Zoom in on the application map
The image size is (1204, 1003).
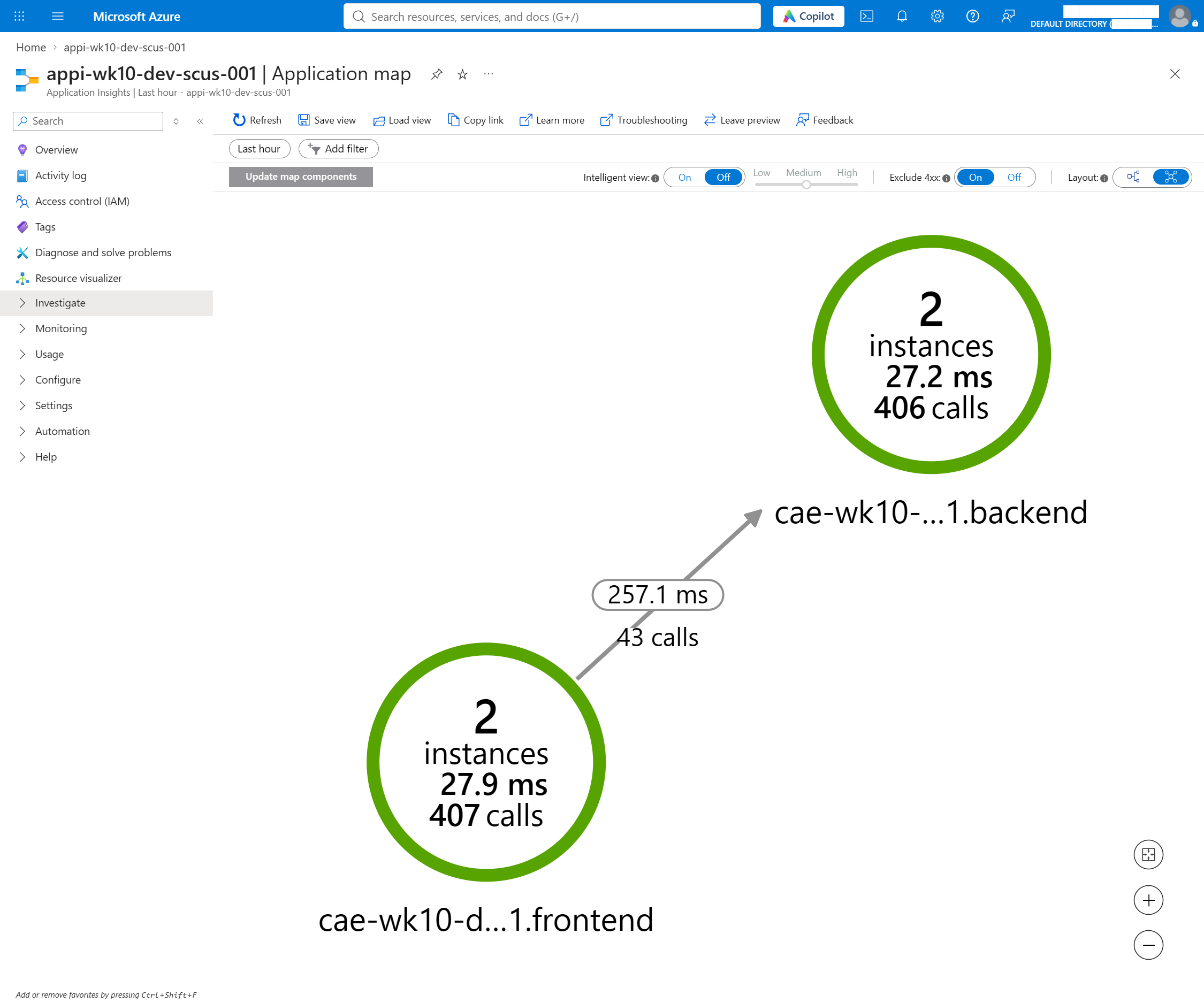(x=1148, y=900)
